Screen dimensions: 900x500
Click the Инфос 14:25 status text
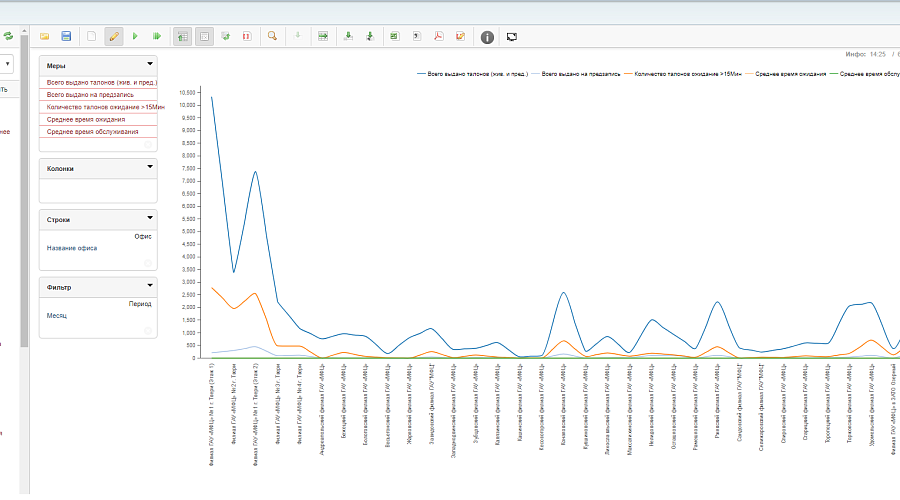(865, 54)
